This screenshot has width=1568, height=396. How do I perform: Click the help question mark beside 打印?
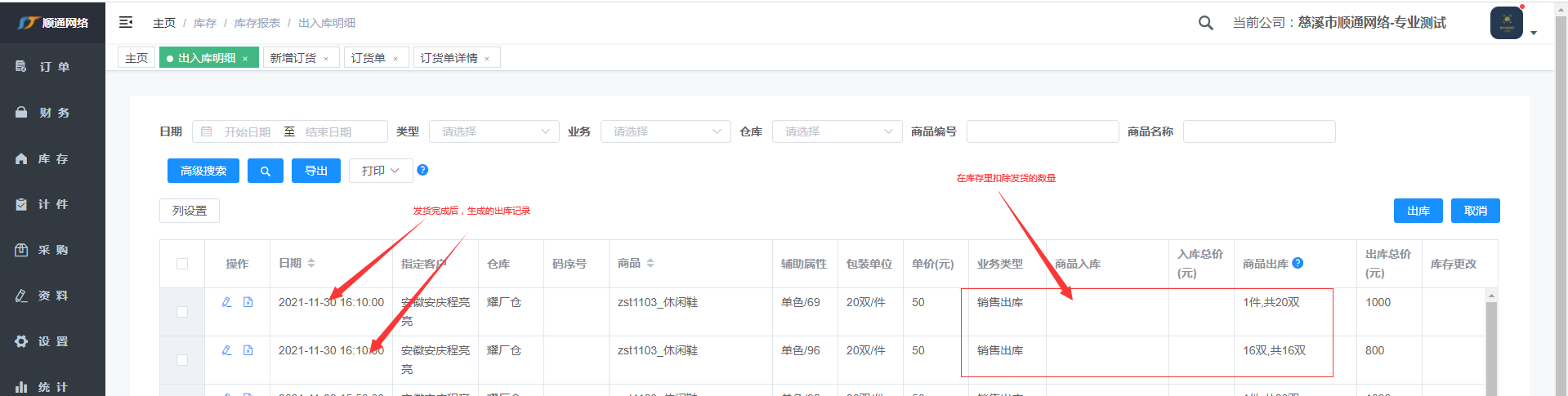(x=422, y=170)
